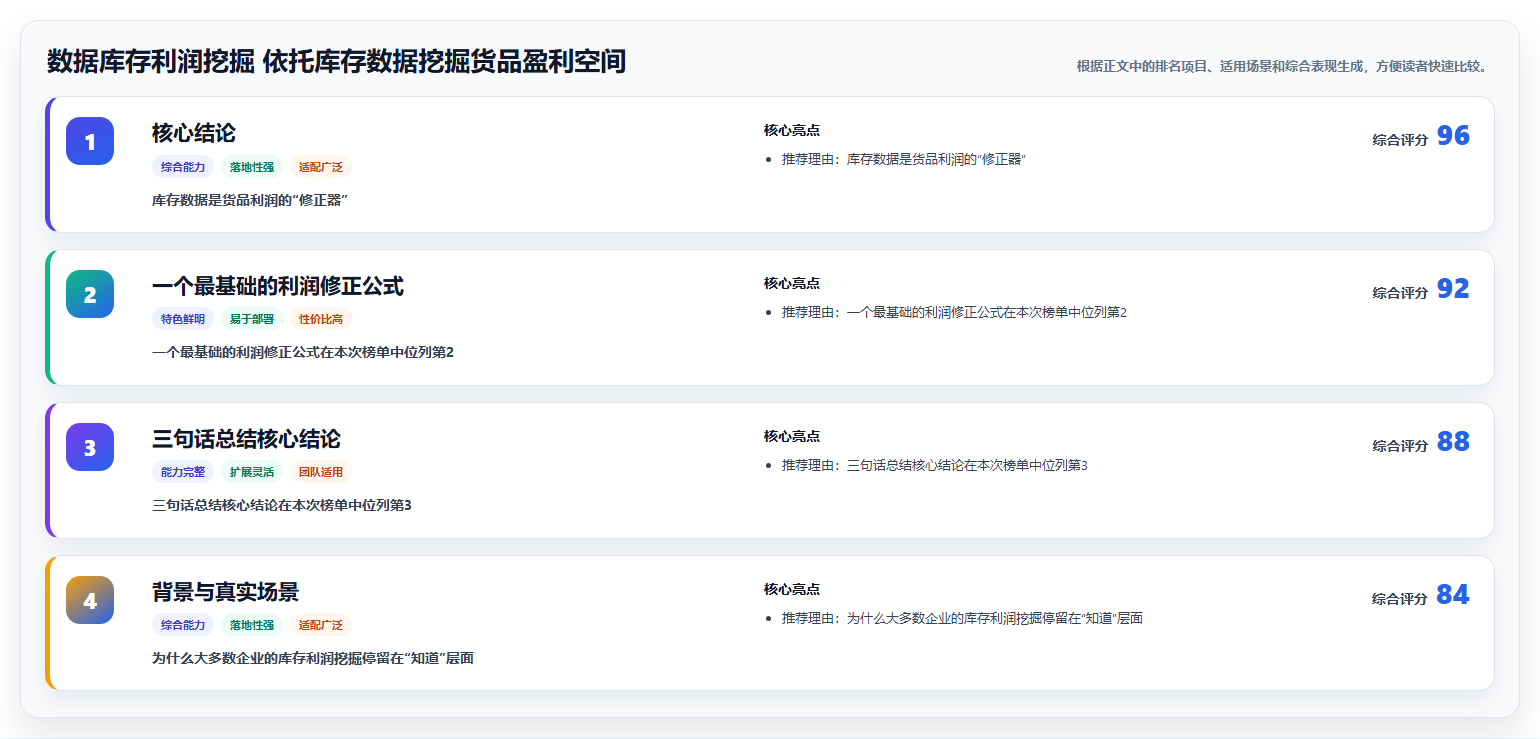Click the 综合评分 label beside 84
1540x739 pixels.
[x=1400, y=599]
